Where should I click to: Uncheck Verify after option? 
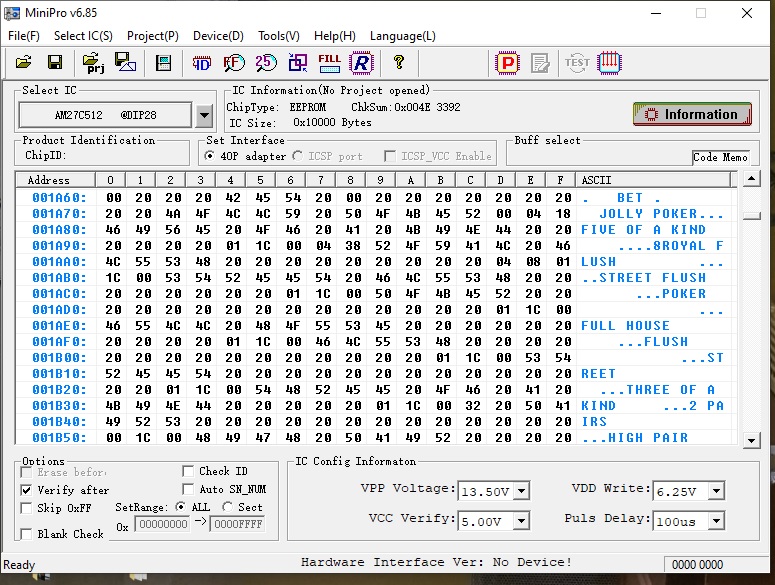[x=26, y=490]
